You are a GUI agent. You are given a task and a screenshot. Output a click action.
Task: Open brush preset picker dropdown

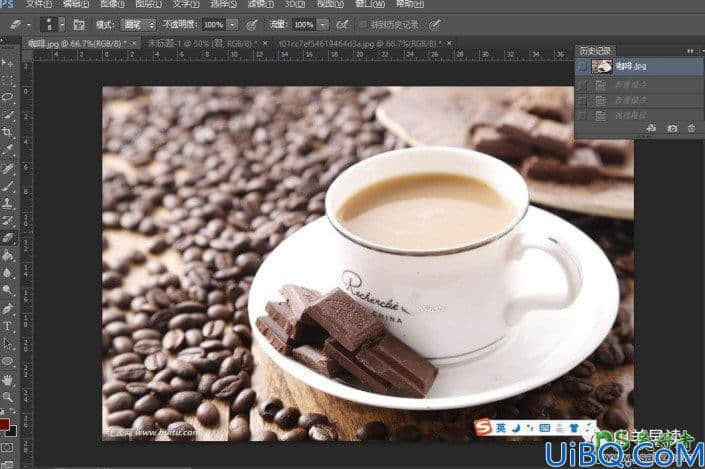coord(62,25)
